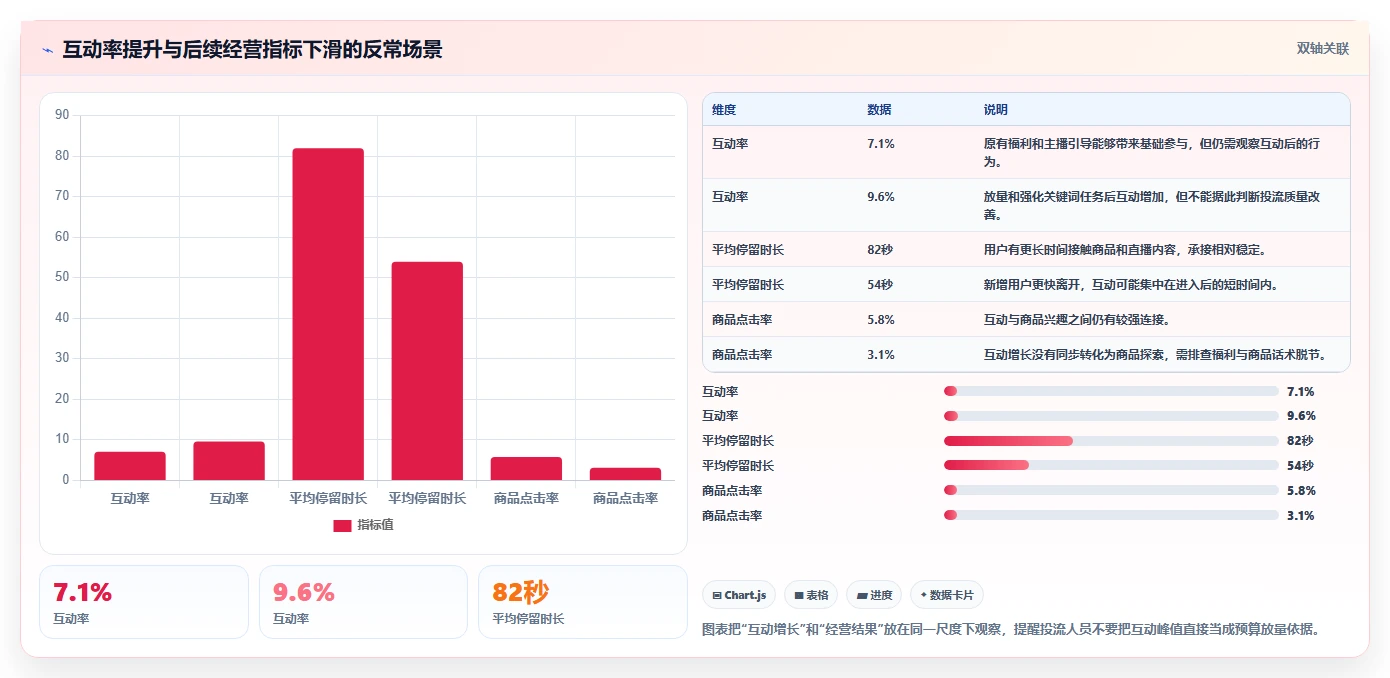Click the 3.1% cell in the table

(x=881, y=355)
